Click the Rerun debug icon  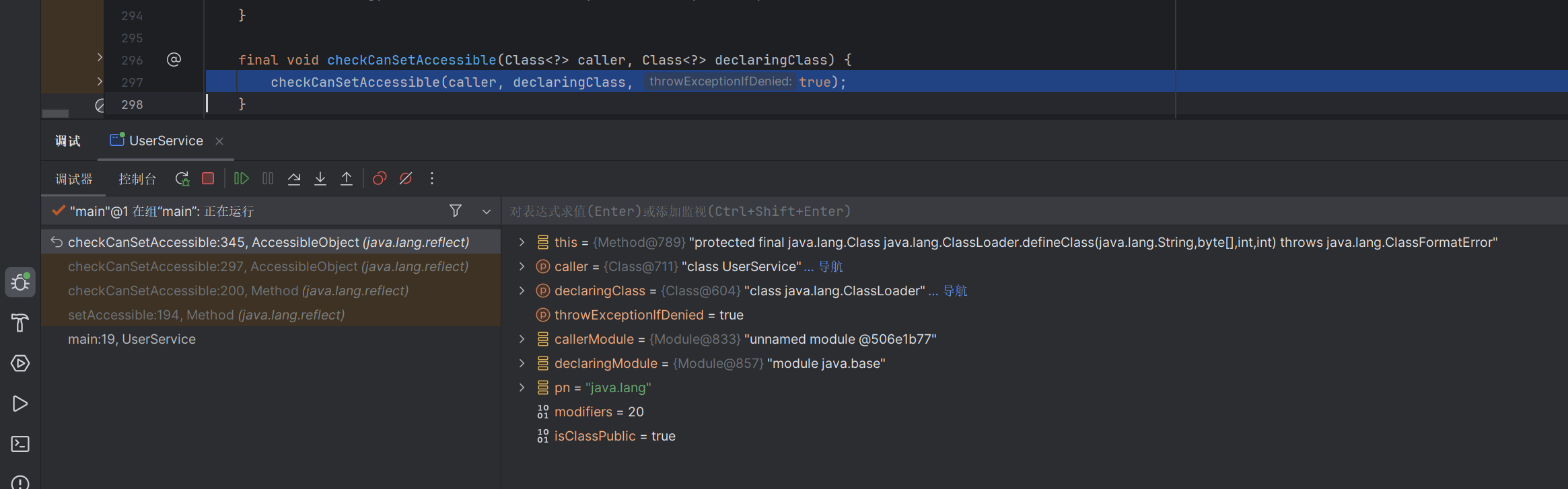click(182, 179)
